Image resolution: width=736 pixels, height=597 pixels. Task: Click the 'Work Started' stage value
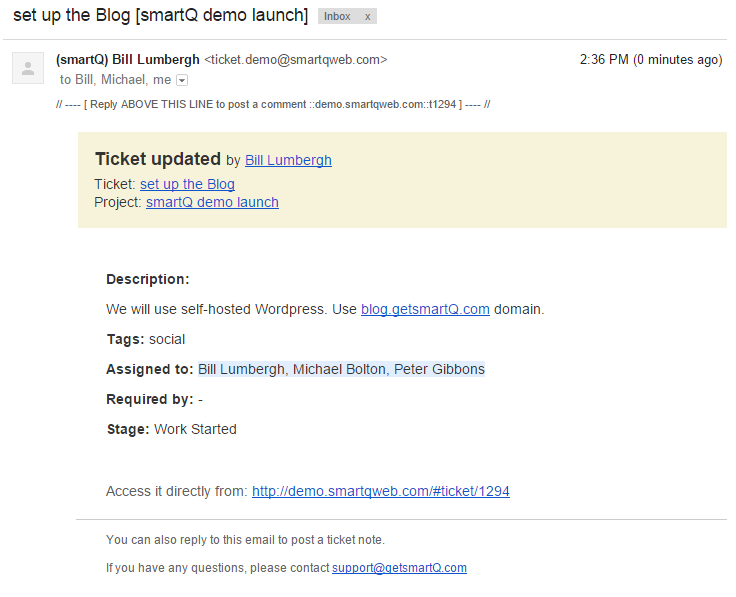coord(195,429)
